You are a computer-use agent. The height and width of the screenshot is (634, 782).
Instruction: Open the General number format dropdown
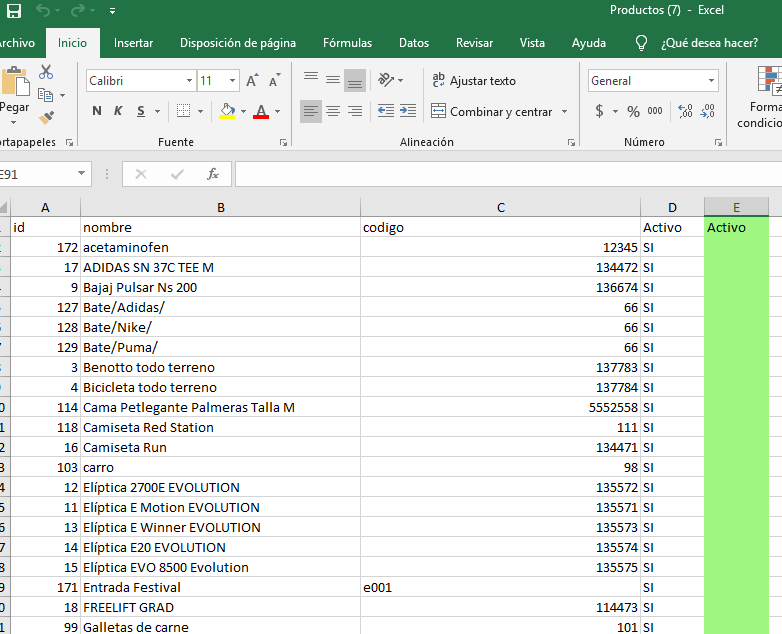(711, 81)
